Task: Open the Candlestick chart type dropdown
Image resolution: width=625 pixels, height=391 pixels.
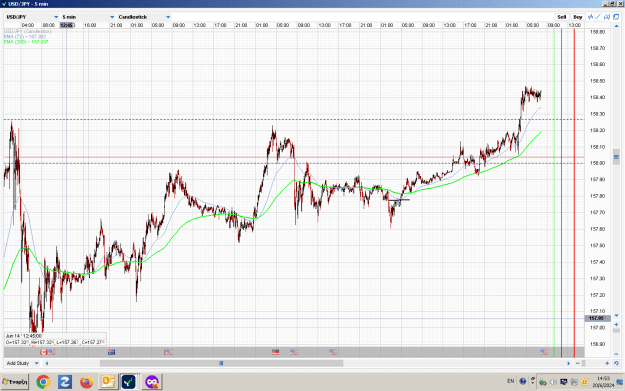Action: point(144,17)
